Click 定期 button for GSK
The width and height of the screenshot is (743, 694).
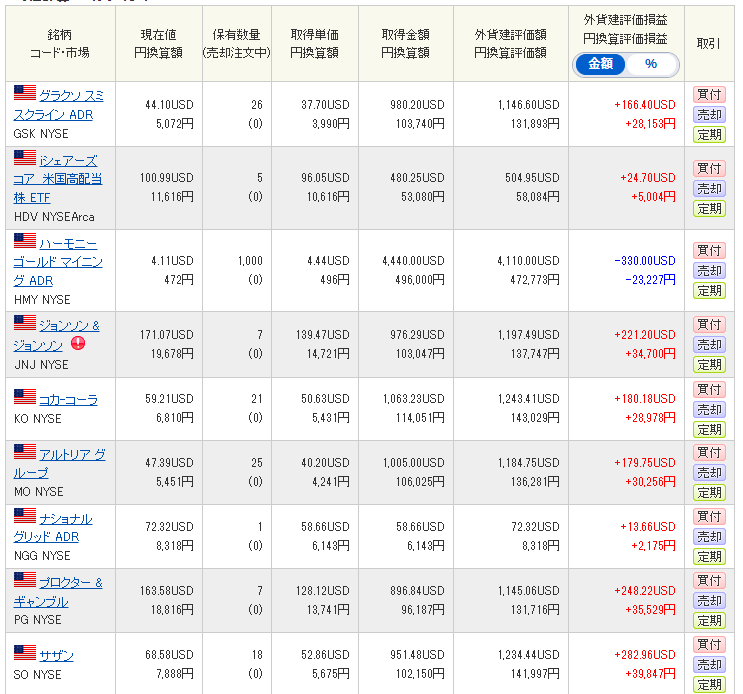(x=709, y=135)
